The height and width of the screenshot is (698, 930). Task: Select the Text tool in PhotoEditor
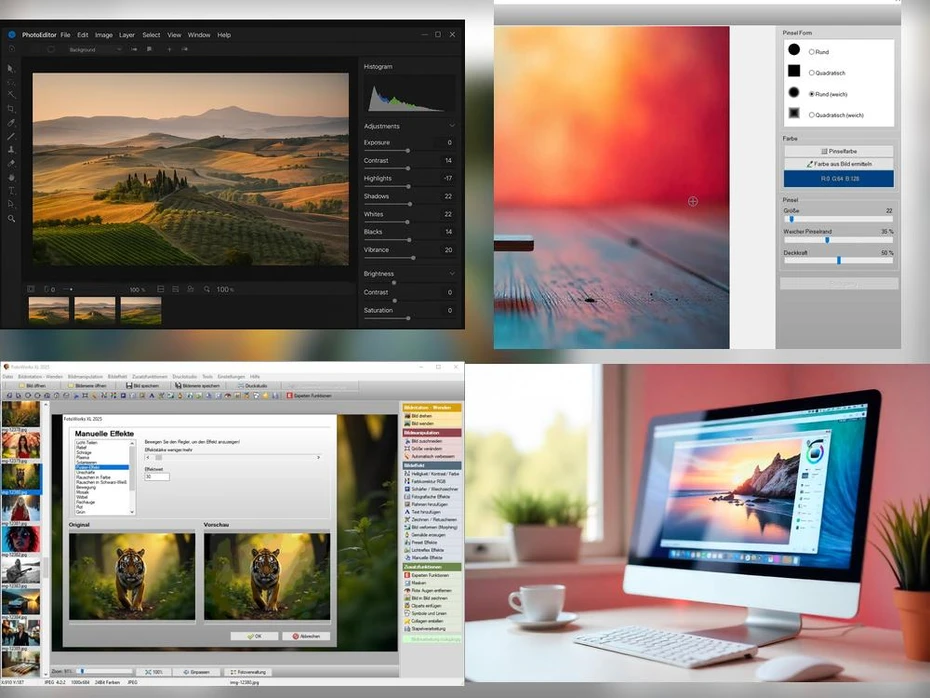click(12, 190)
